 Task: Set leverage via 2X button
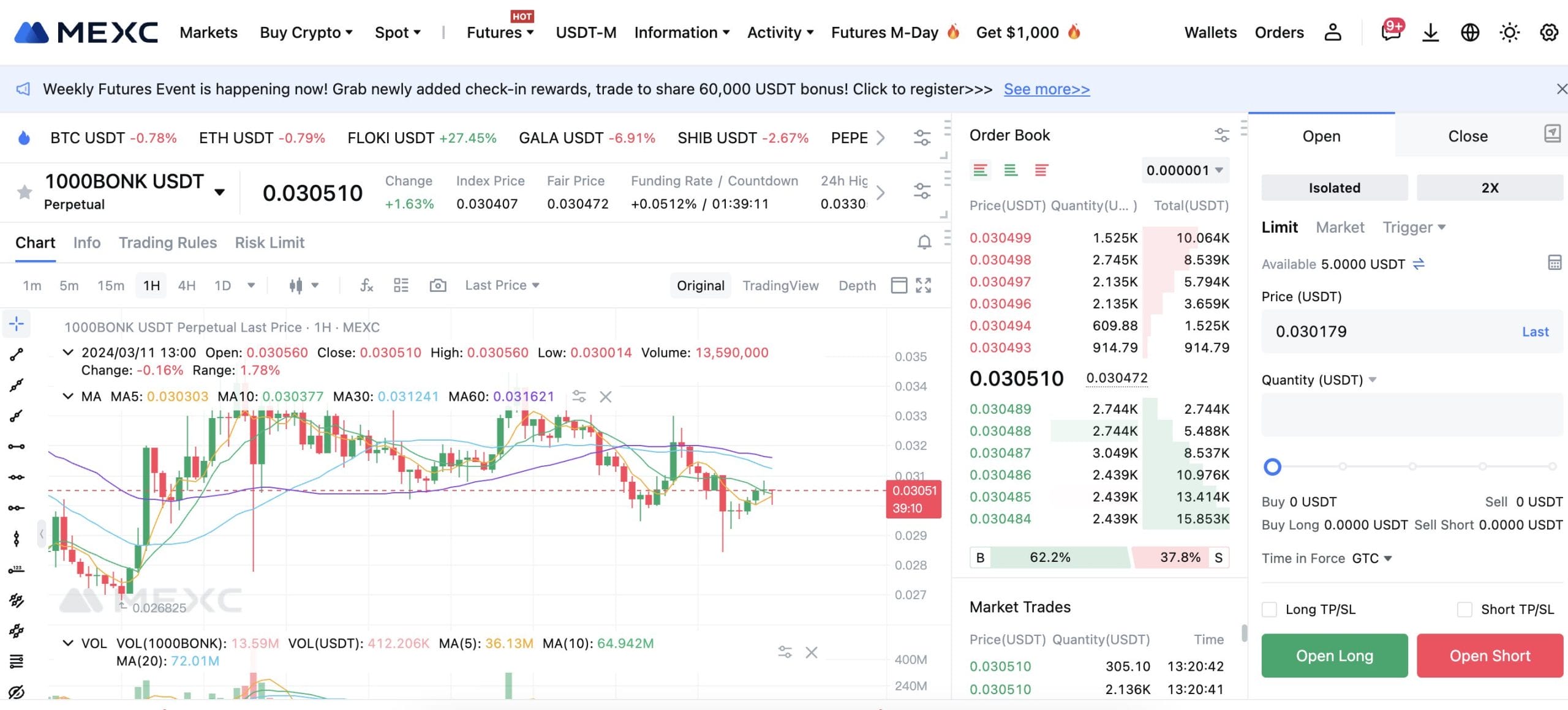(x=1490, y=188)
